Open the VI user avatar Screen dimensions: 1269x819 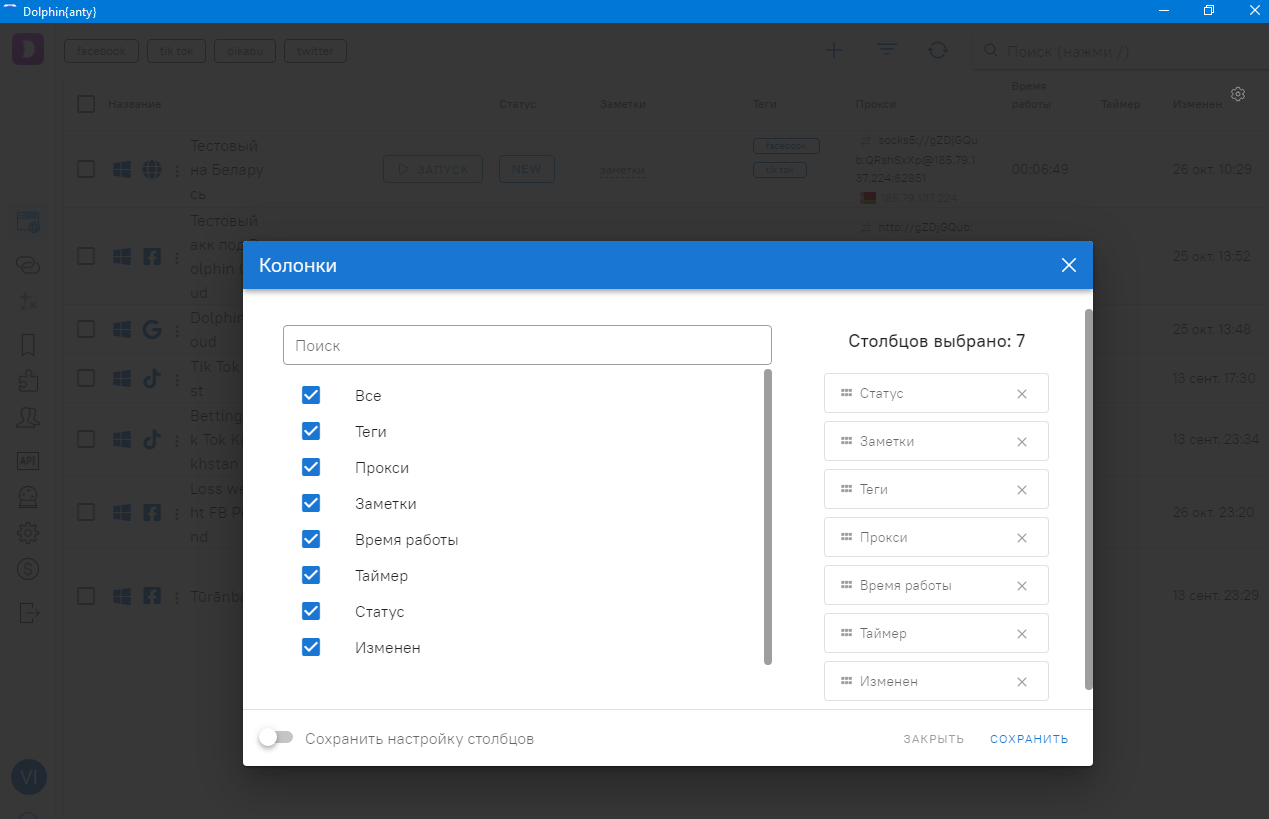click(x=28, y=777)
